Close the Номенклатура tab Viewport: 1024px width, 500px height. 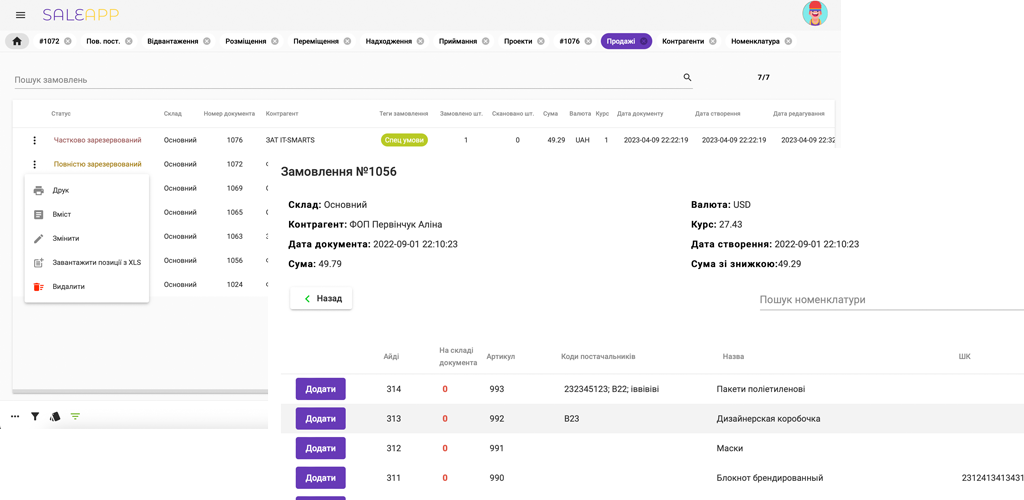pyautogui.click(x=788, y=41)
